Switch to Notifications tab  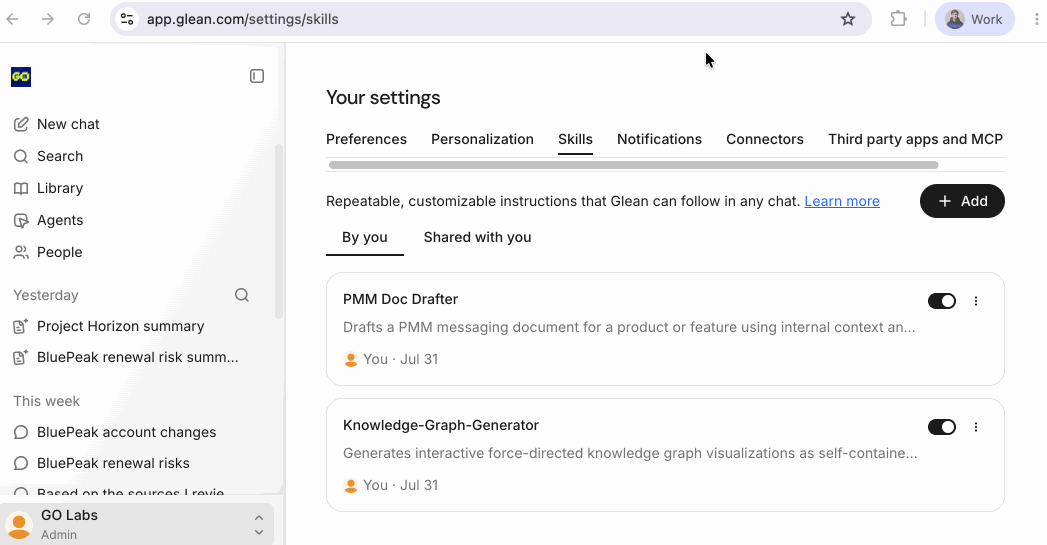pyautogui.click(x=659, y=139)
